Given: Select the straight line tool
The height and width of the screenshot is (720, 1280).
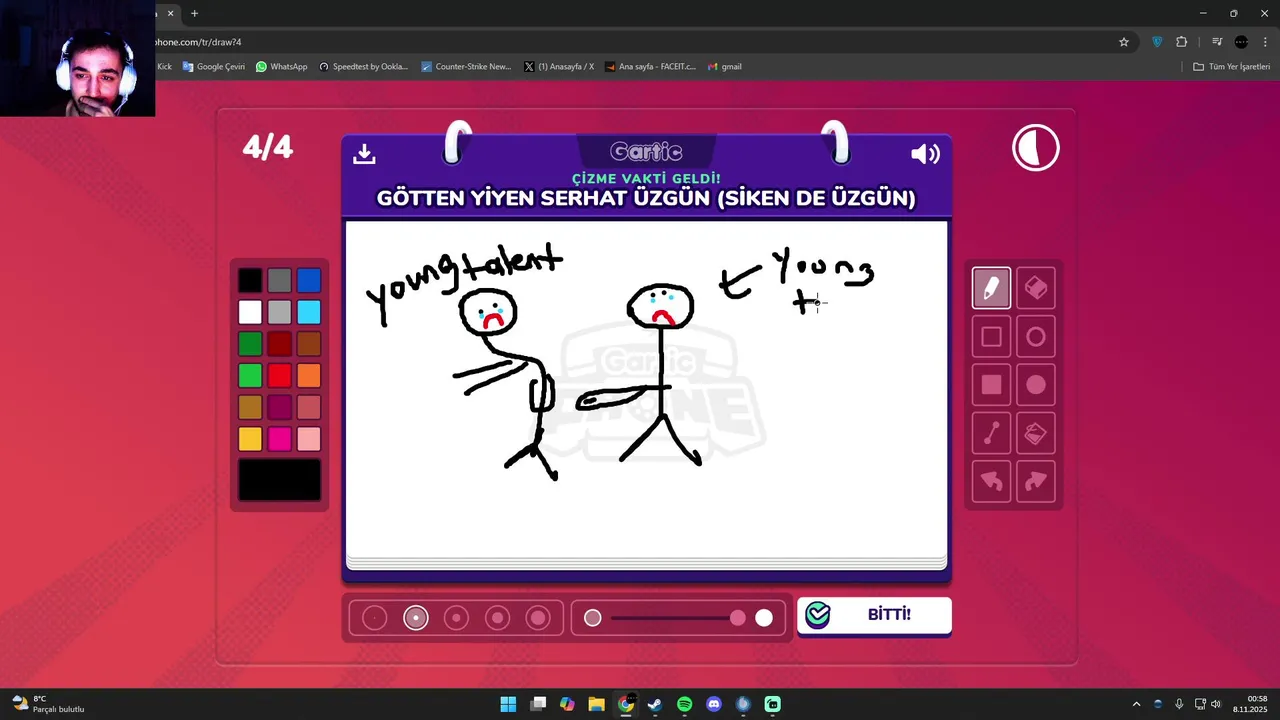Looking at the screenshot, I should coord(991,433).
